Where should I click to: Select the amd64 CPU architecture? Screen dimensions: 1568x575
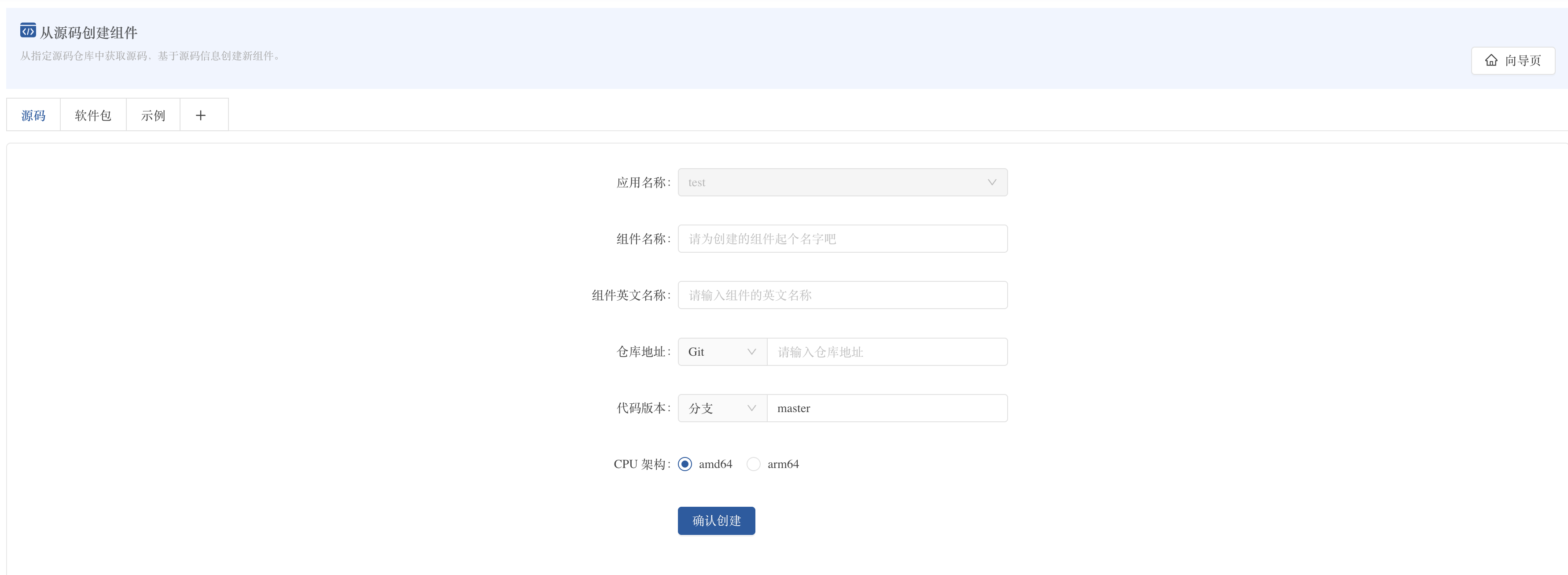pyautogui.click(x=685, y=464)
